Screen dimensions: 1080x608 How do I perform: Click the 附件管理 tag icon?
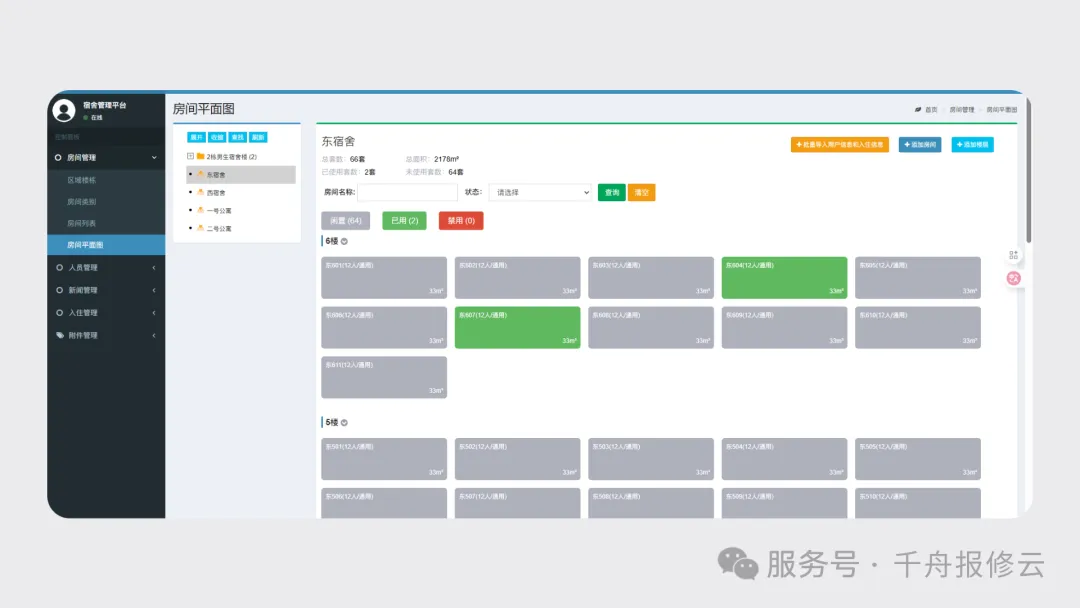(60, 335)
